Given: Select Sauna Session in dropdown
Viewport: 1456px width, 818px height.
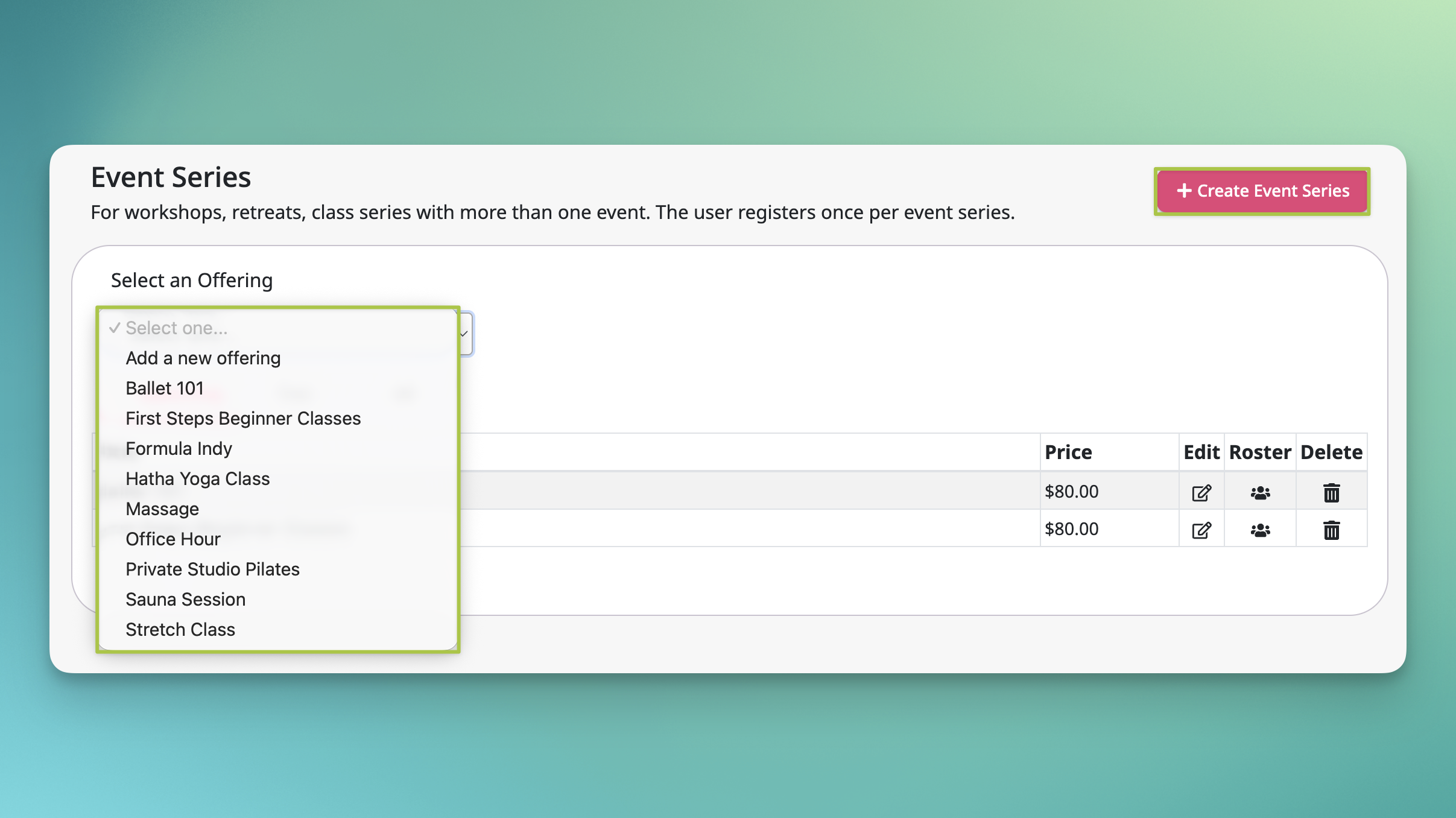Looking at the screenshot, I should tap(277, 600).
